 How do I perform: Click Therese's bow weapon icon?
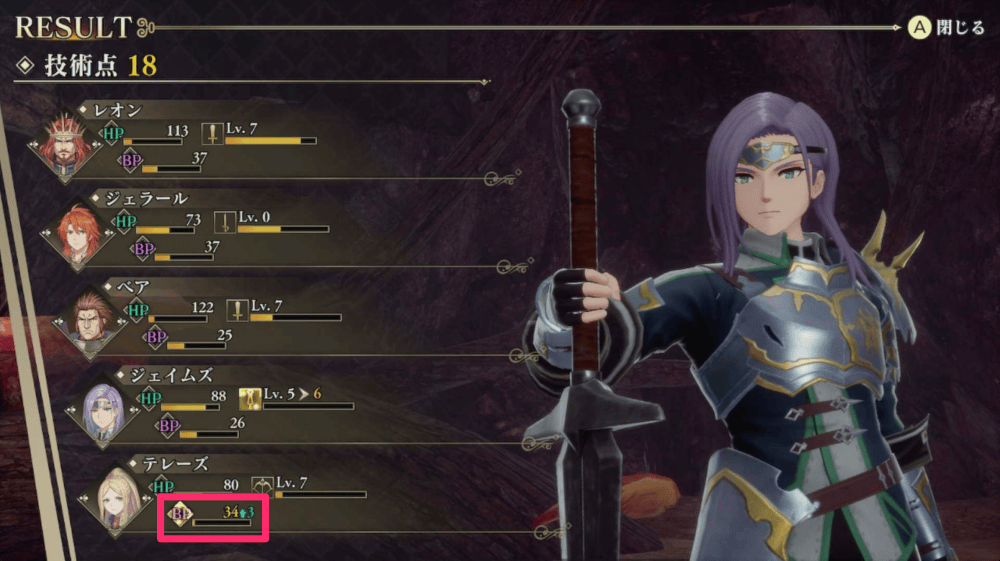pyautogui.click(x=262, y=487)
